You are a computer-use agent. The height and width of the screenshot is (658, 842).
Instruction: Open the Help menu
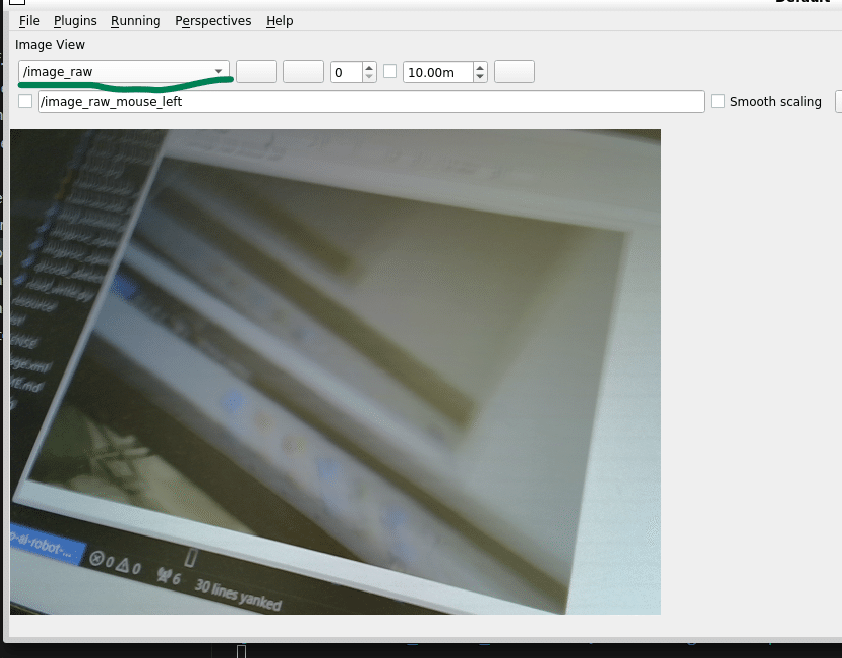coord(280,20)
